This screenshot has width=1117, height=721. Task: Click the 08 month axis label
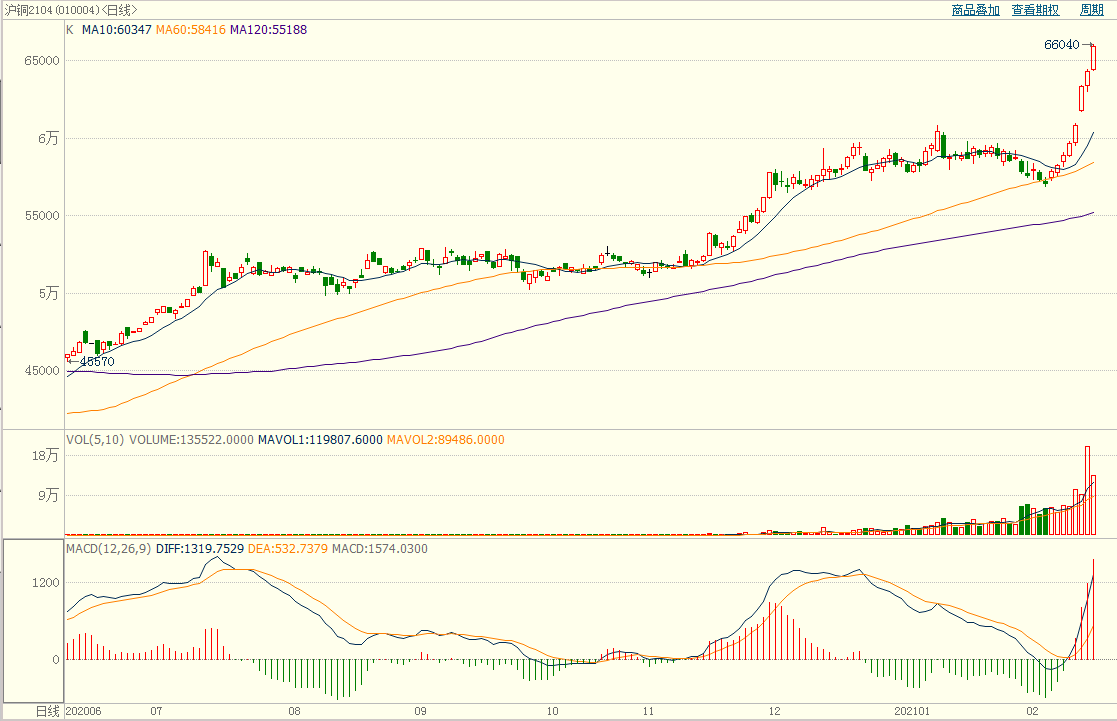(295, 712)
